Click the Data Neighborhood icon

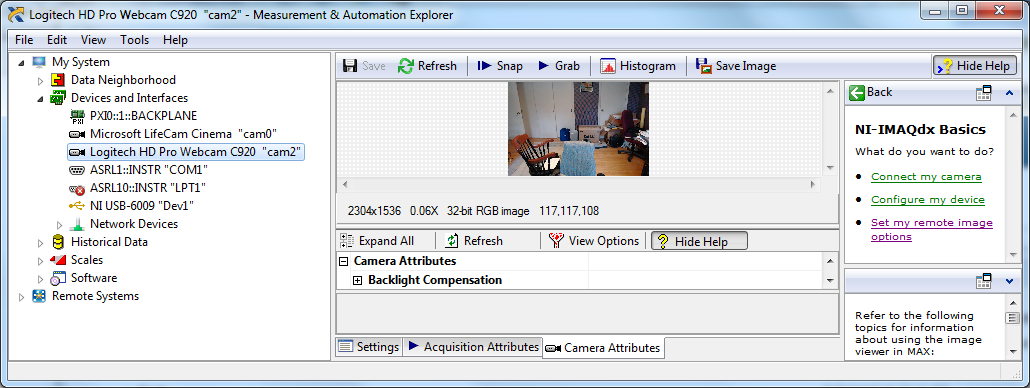coord(58,80)
